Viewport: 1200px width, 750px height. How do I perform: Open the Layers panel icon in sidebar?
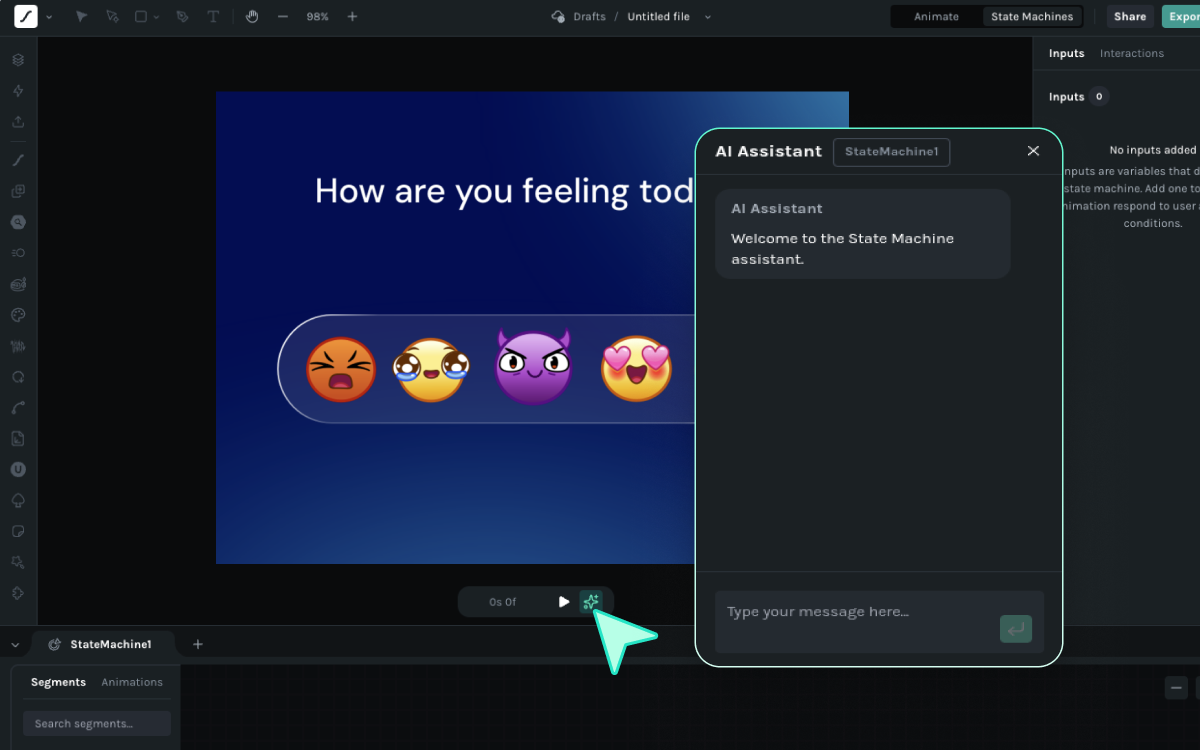pos(18,60)
